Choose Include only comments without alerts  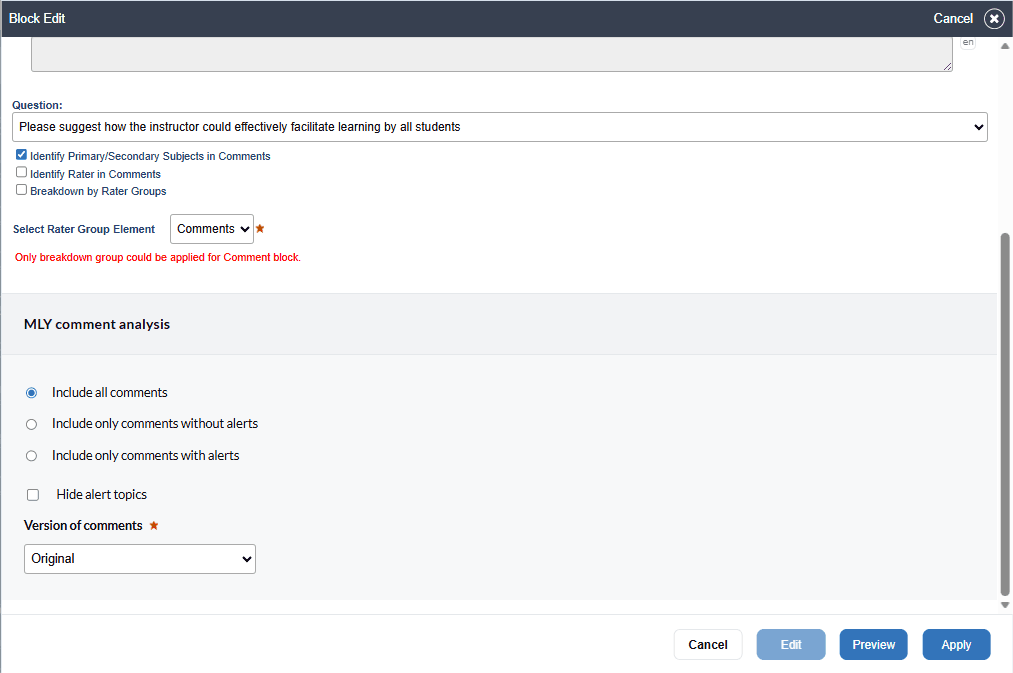[x=32, y=424]
